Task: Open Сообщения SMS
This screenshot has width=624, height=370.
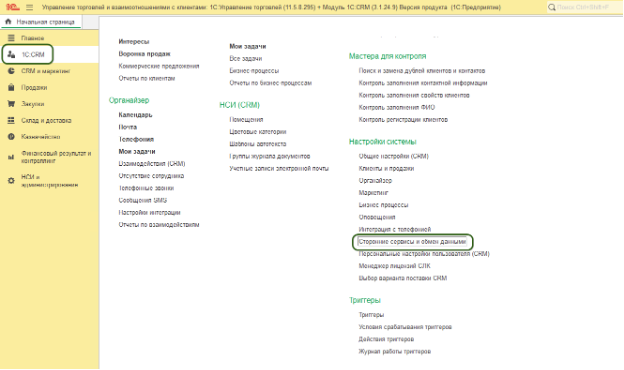Action: pos(142,200)
